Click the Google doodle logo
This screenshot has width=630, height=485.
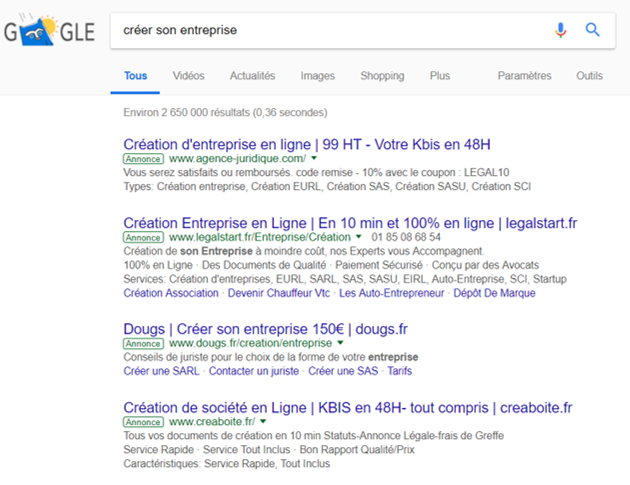pyautogui.click(x=49, y=31)
